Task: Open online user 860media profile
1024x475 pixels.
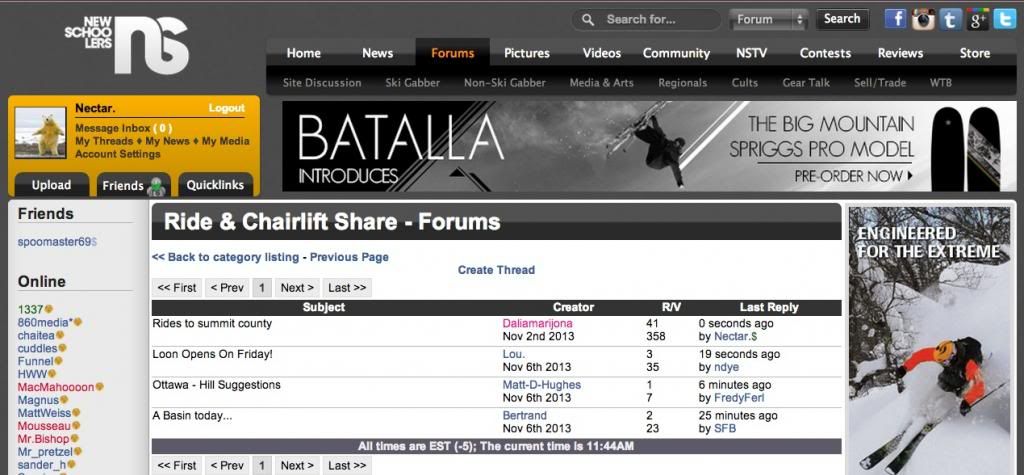Action: 45,322
